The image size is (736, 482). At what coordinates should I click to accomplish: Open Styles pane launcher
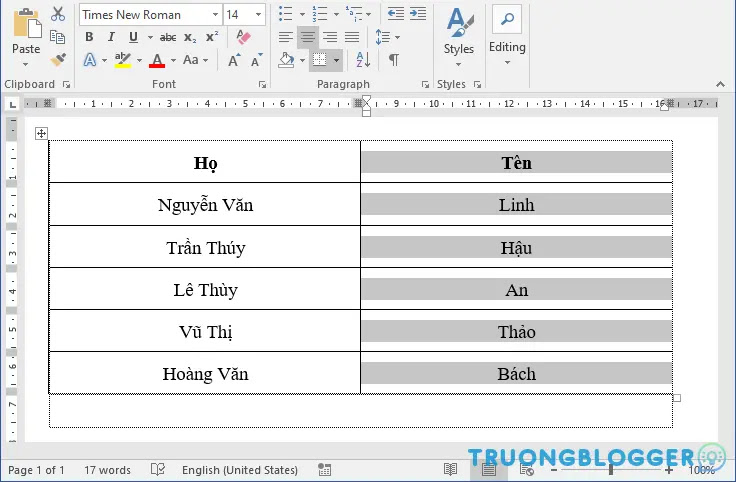[477, 84]
